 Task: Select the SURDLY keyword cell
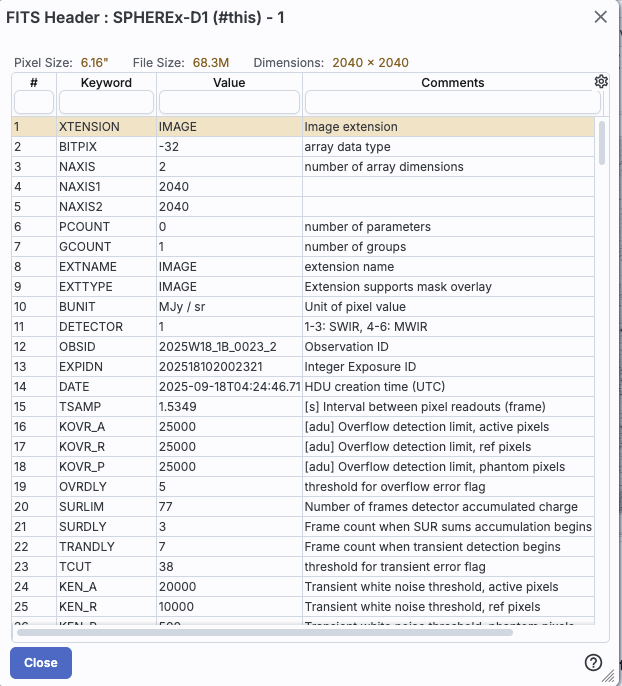106,527
